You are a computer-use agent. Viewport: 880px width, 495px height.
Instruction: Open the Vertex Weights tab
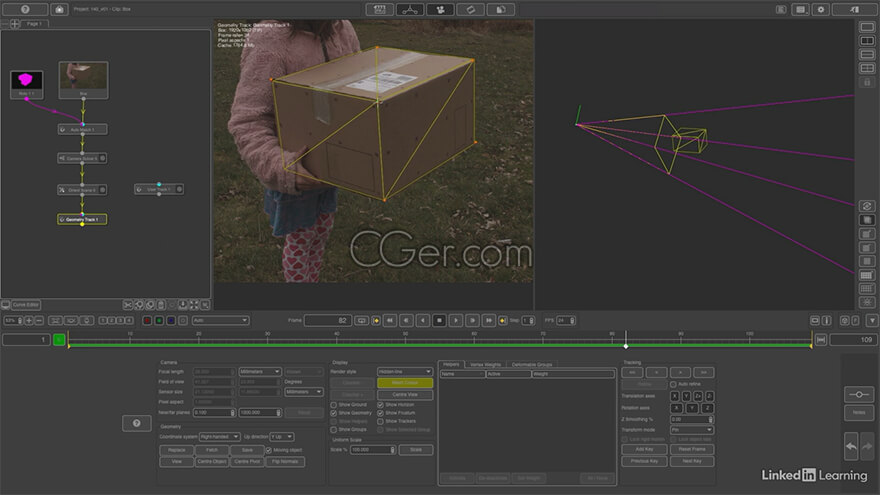485,364
